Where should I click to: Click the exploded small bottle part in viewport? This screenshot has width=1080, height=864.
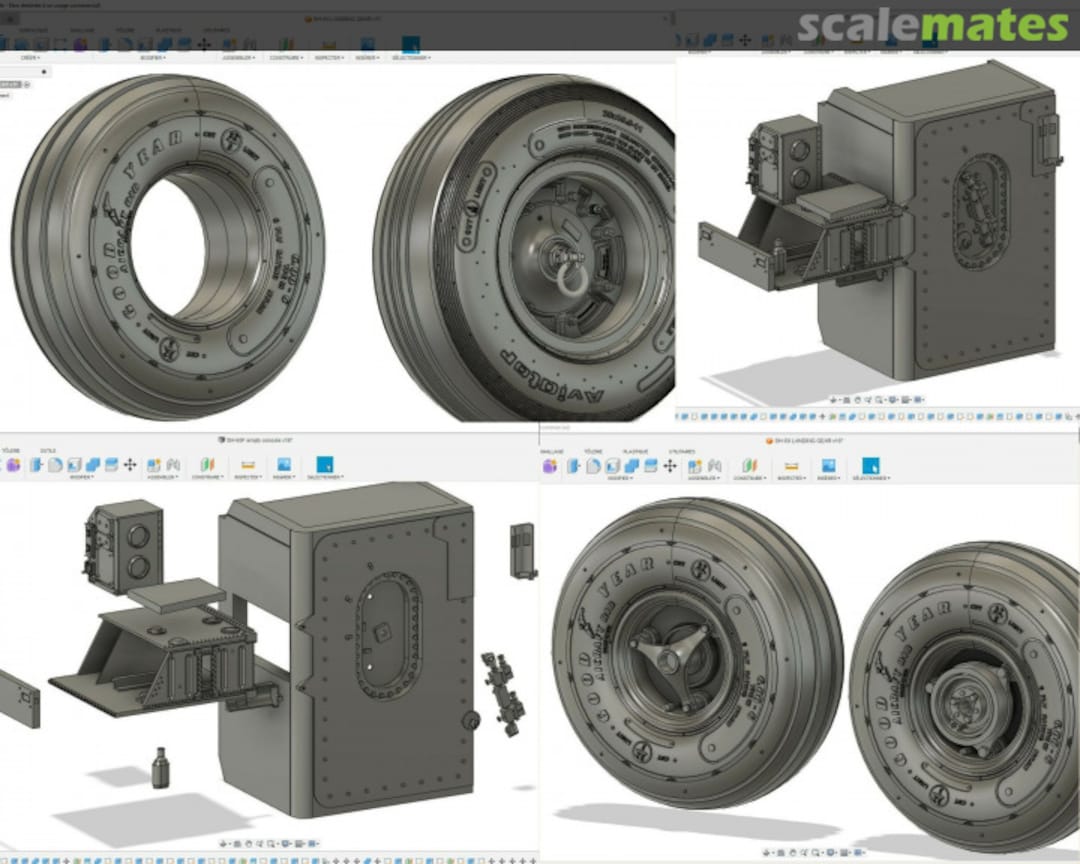pos(159,767)
